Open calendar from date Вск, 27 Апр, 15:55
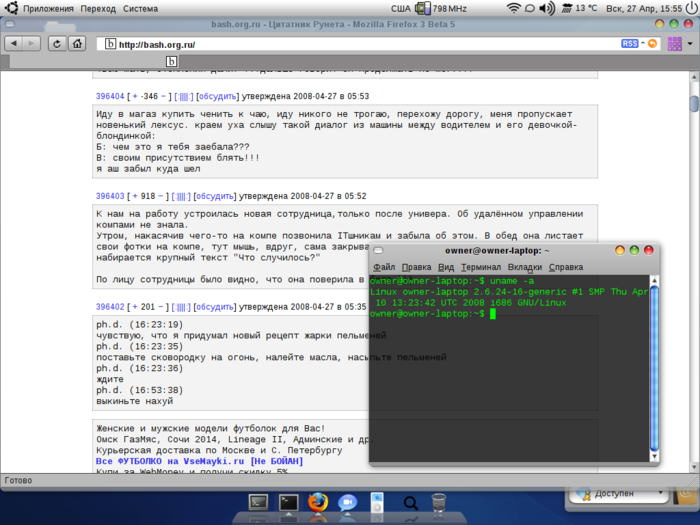The image size is (700, 525). pyautogui.click(x=644, y=8)
